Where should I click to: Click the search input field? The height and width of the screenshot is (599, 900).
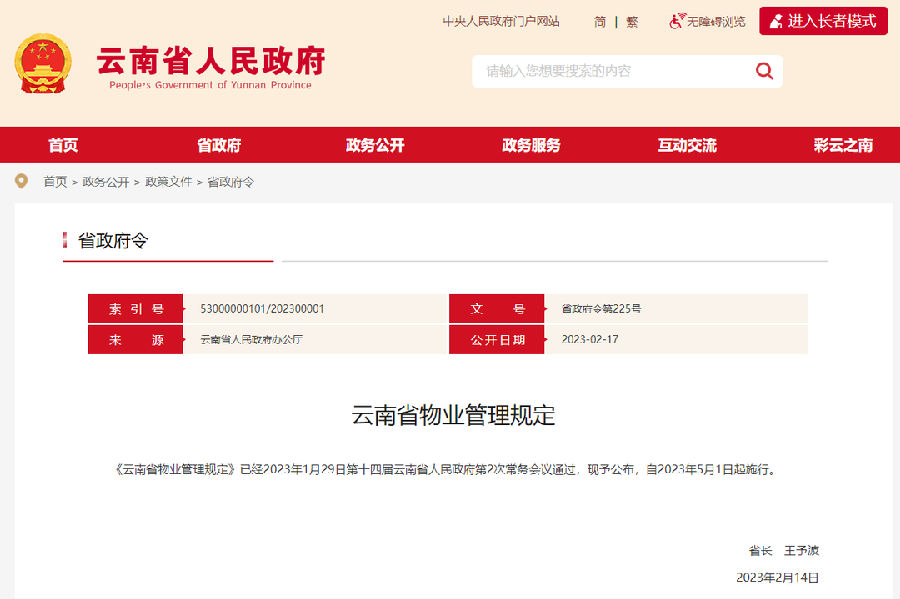[x=600, y=71]
